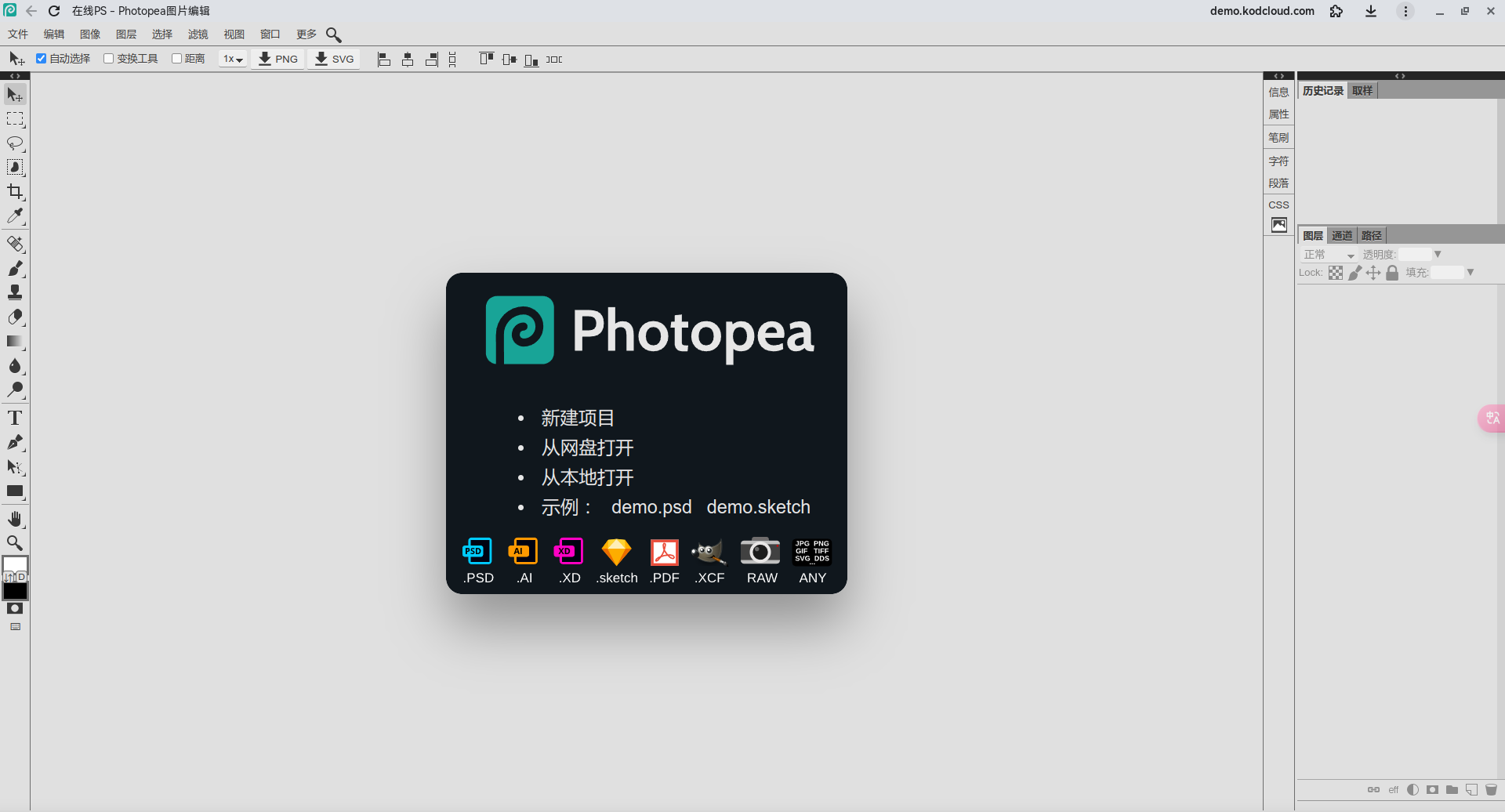Toggle lock position cross-arrows icon
This screenshot has width=1505, height=812.
(1373, 273)
